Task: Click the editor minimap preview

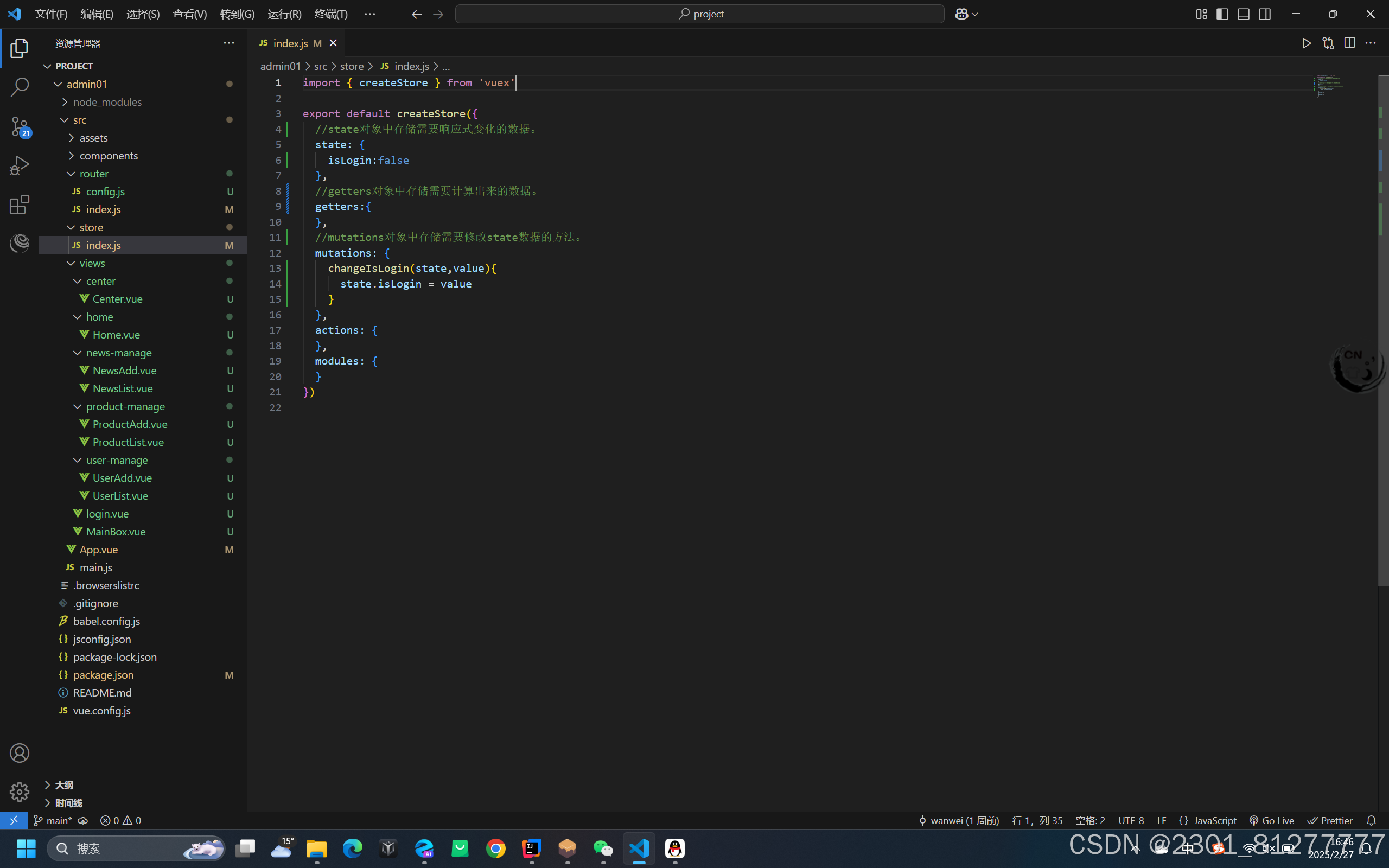Action: coord(1330,85)
